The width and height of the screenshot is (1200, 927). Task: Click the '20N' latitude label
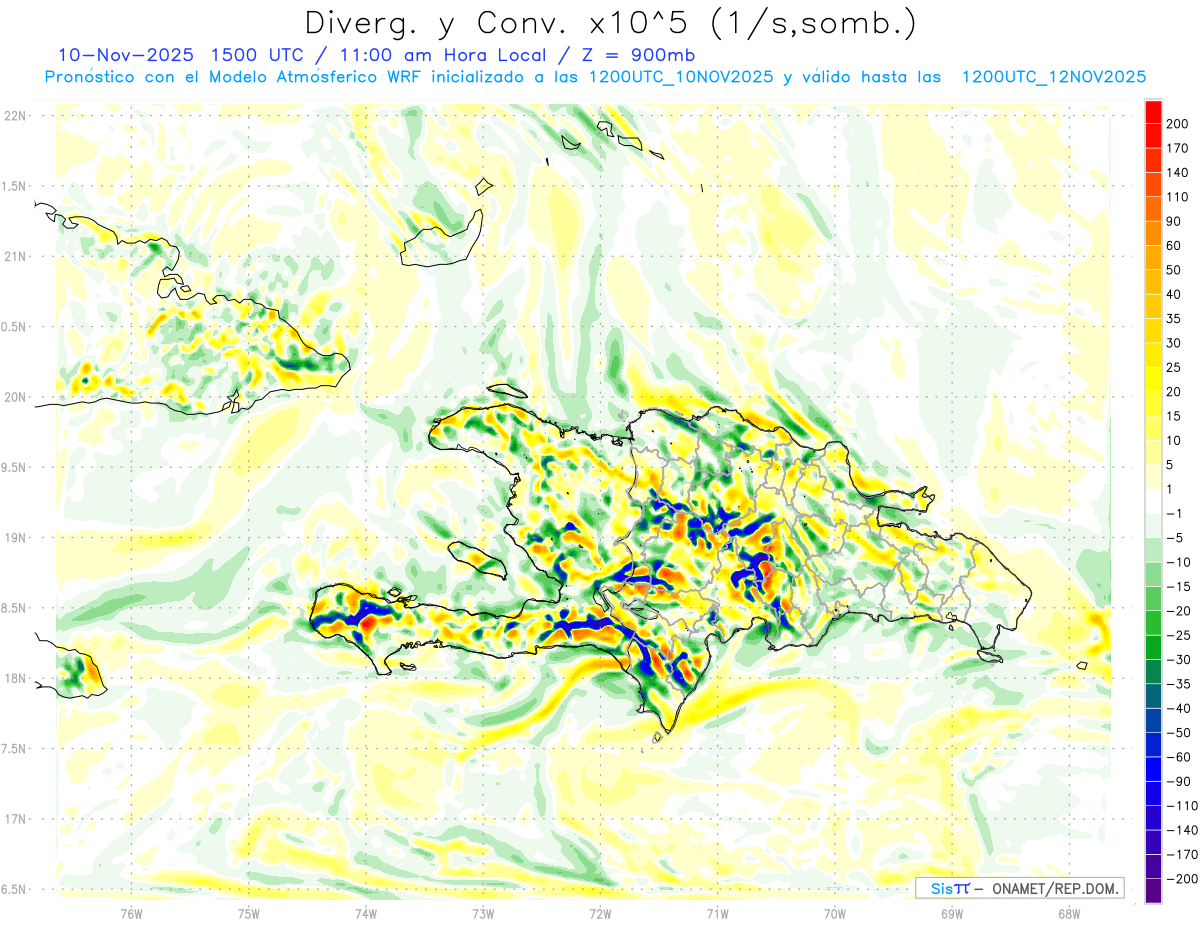tap(14, 397)
